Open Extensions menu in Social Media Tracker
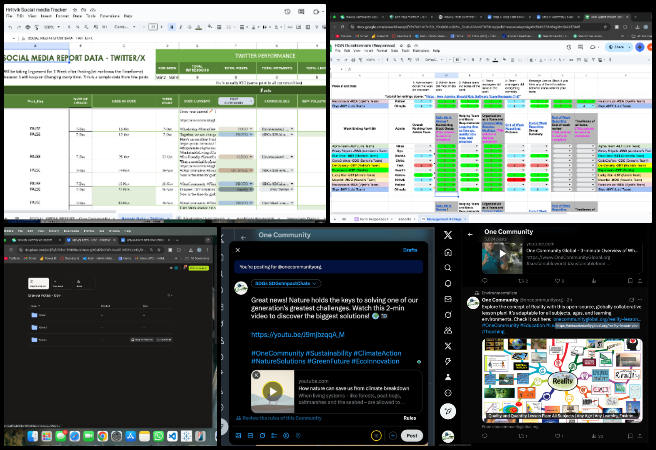This screenshot has width=656, height=450. [110, 16]
